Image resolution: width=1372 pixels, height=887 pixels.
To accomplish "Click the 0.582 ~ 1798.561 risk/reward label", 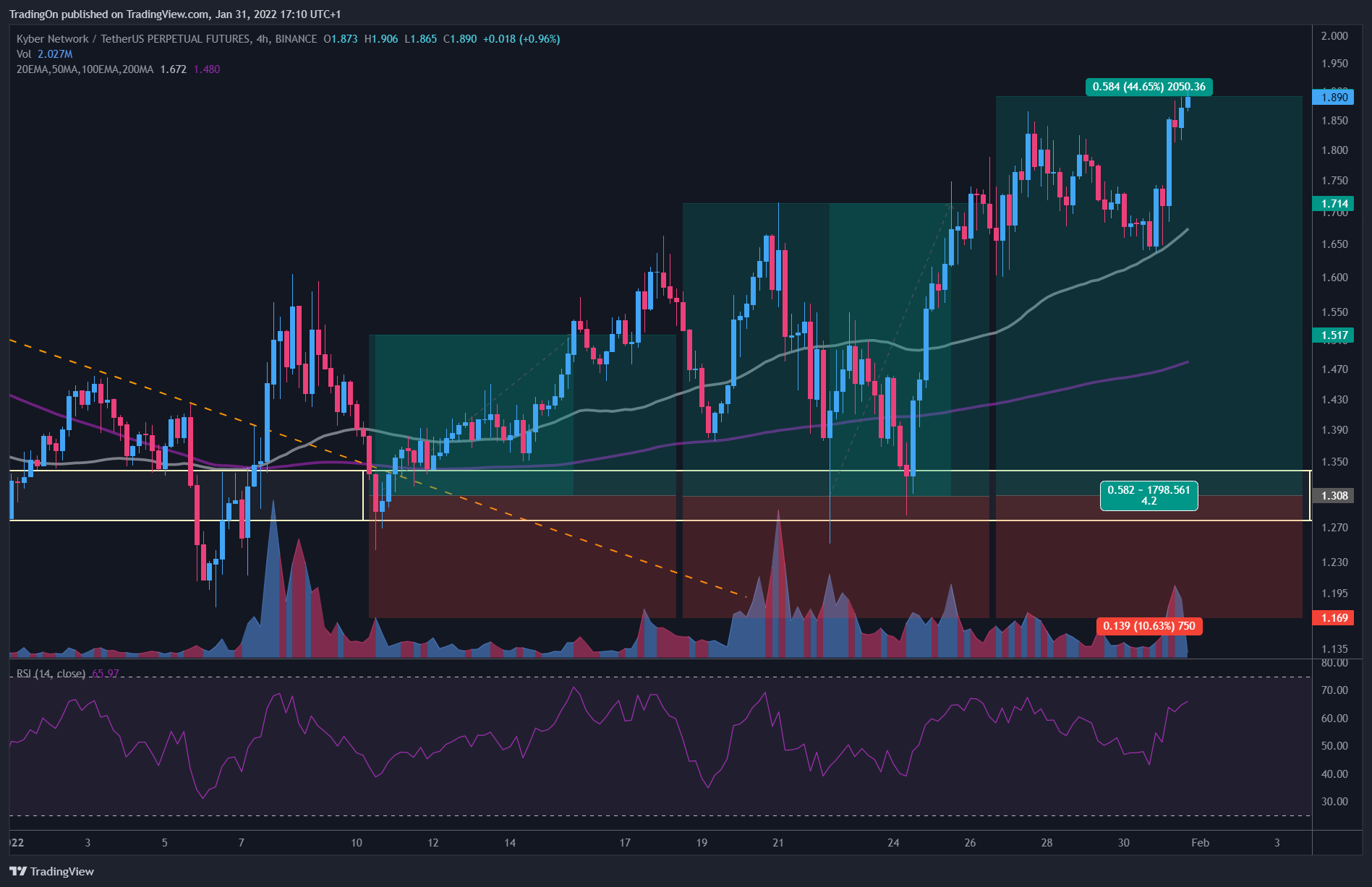I will (1149, 495).
